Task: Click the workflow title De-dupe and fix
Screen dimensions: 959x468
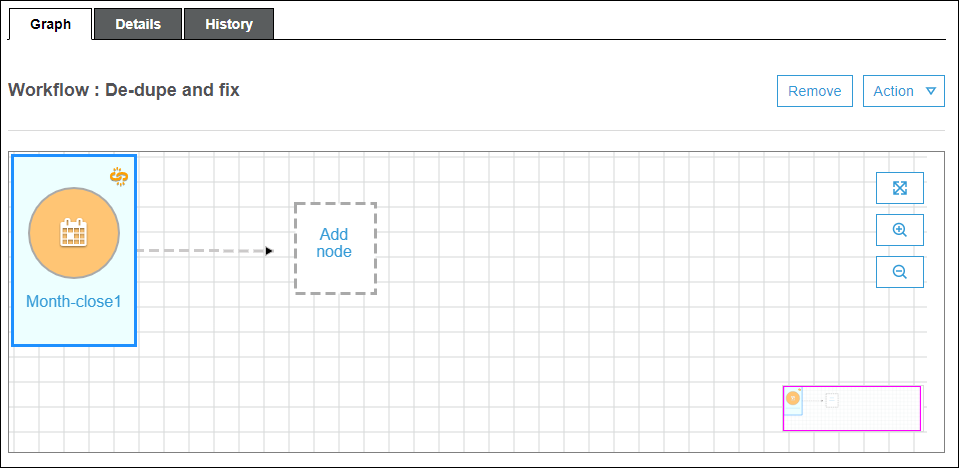Action: [123, 90]
